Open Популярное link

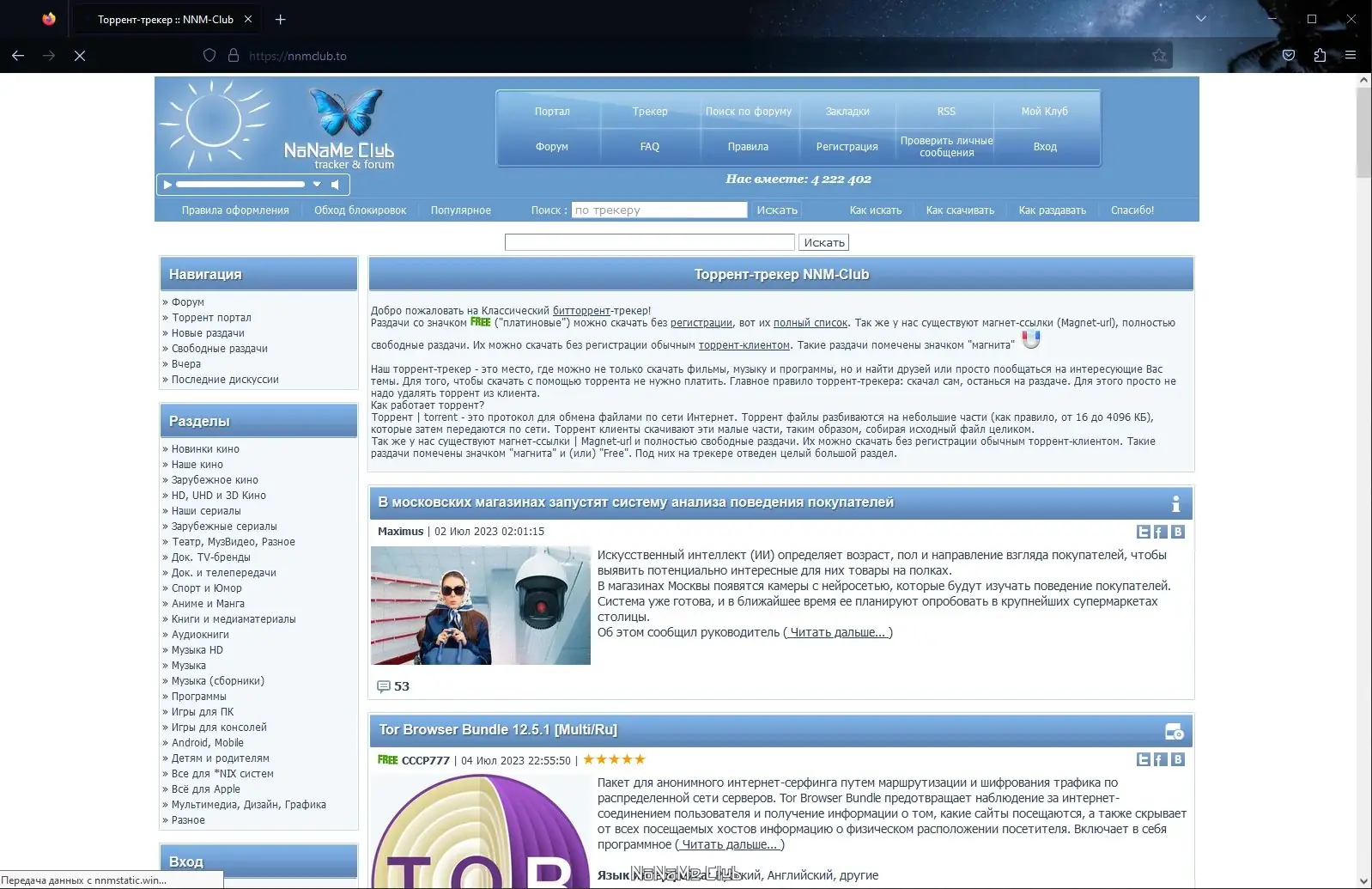[x=461, y=210]
